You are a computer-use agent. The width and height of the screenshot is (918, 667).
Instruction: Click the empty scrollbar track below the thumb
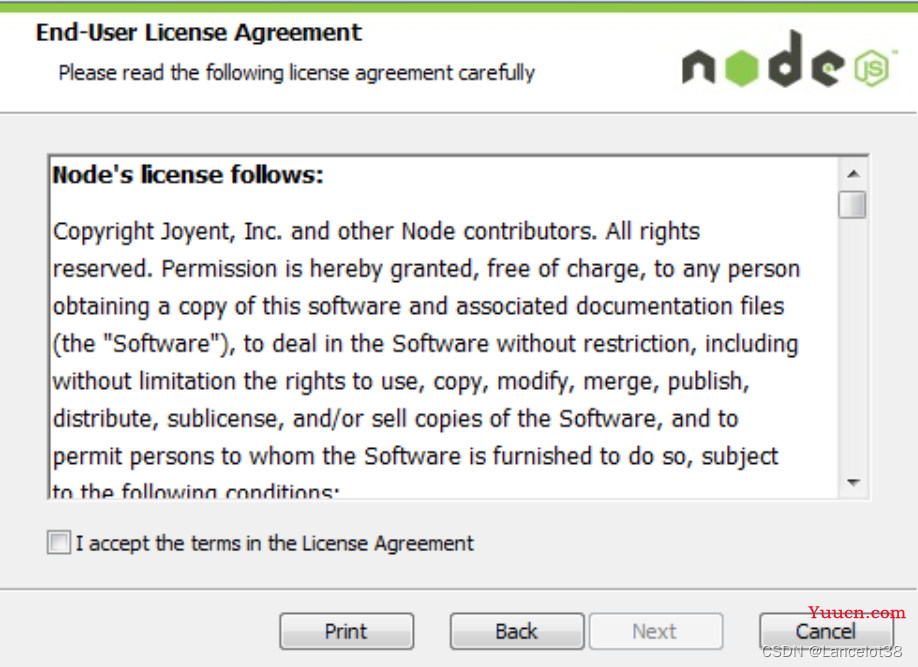click(x=852, y=344)
